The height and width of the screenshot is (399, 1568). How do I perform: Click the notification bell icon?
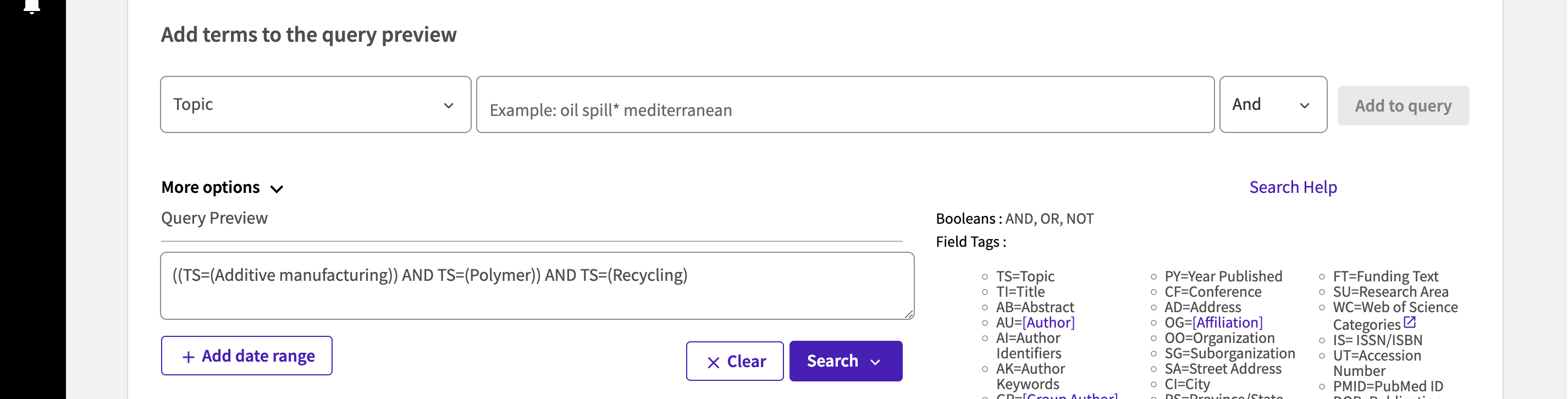tap(32, 6)
